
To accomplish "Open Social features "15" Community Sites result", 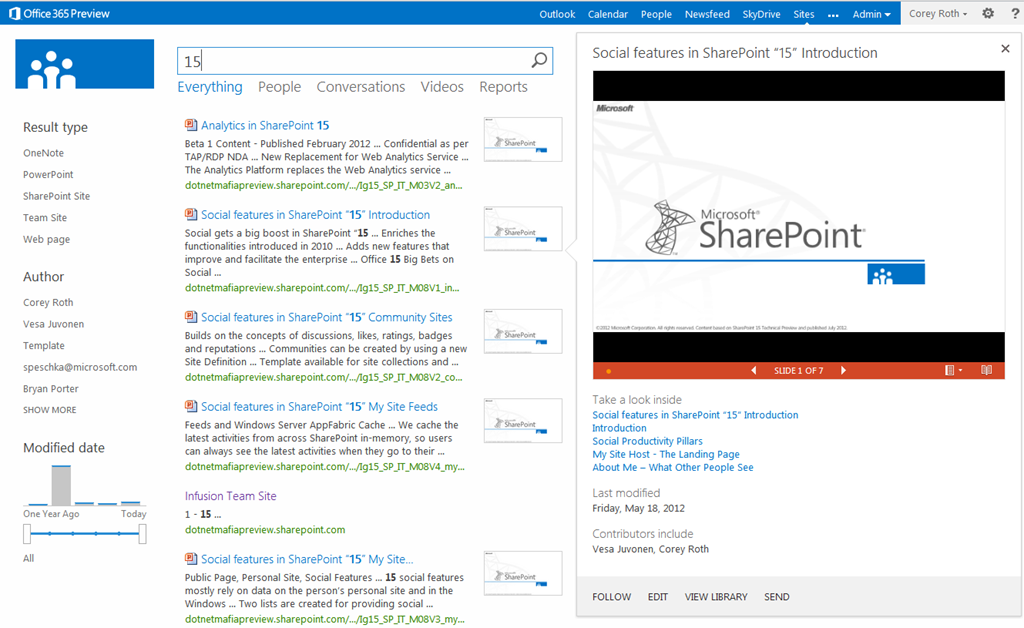I will pos(327,317).
